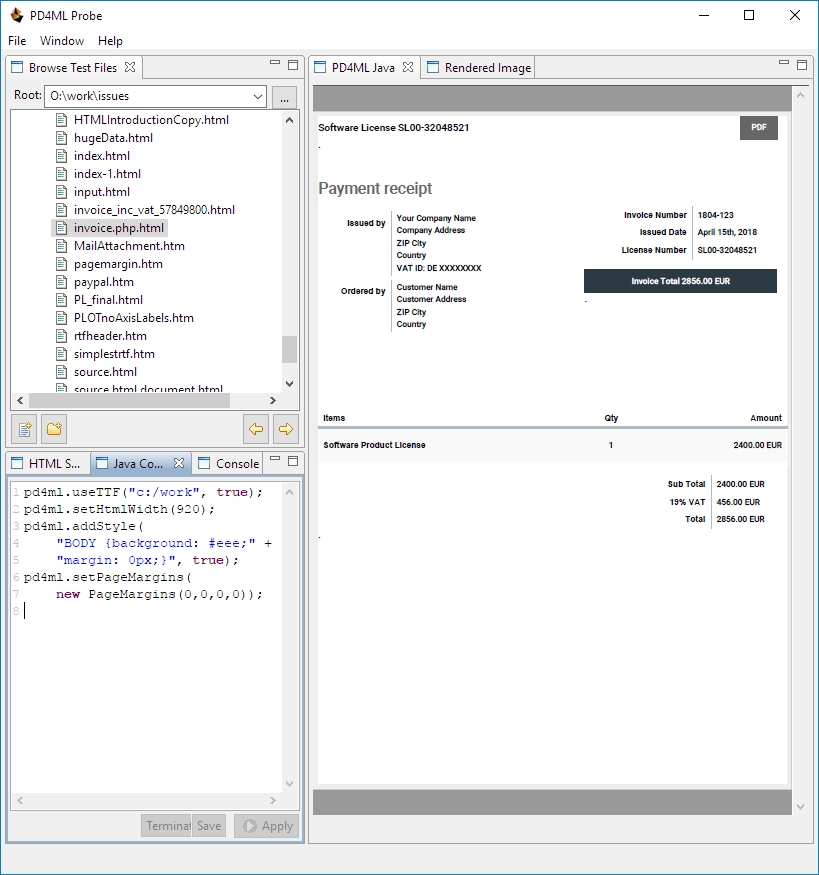The width and height of the screenshot is (819, 875).
Task: Close the PD4ML Java tab
Action: 407,68
